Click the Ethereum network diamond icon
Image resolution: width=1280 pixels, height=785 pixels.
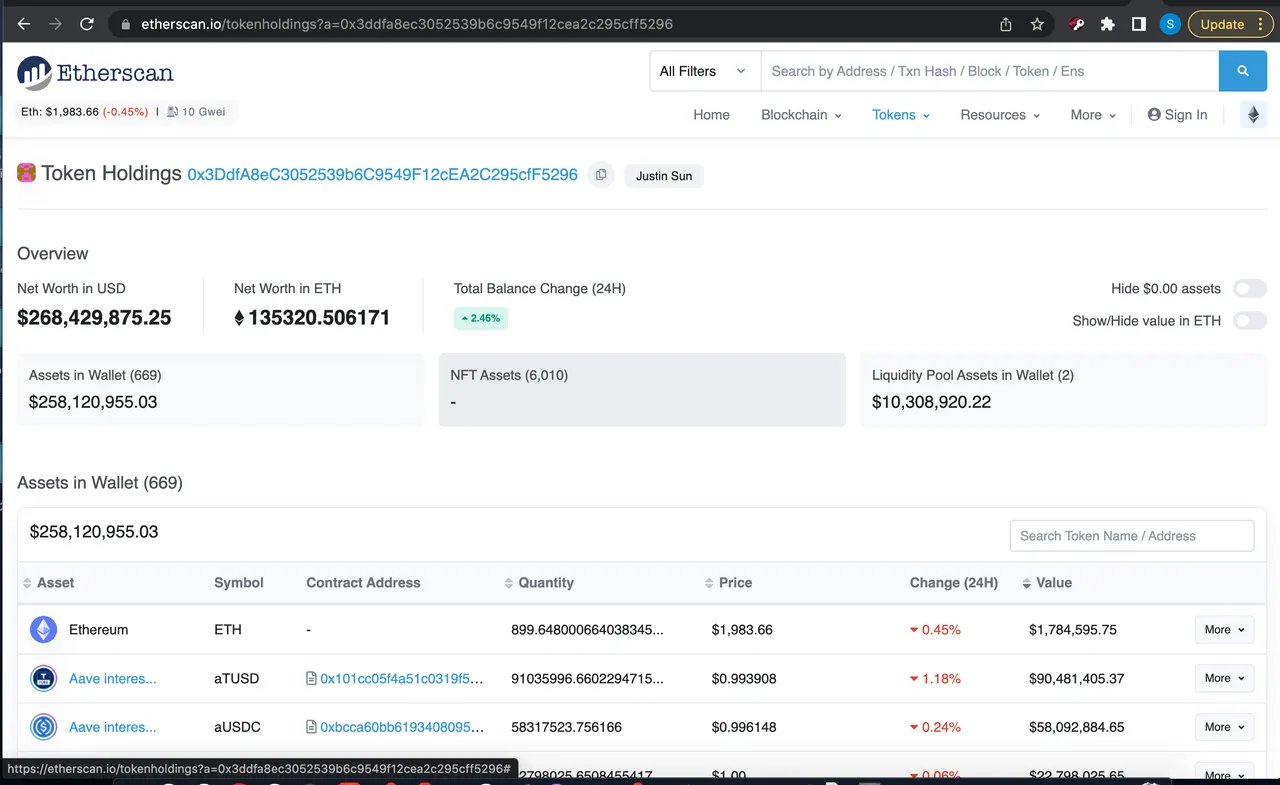pyautogui.click(x=1253, y=115)
